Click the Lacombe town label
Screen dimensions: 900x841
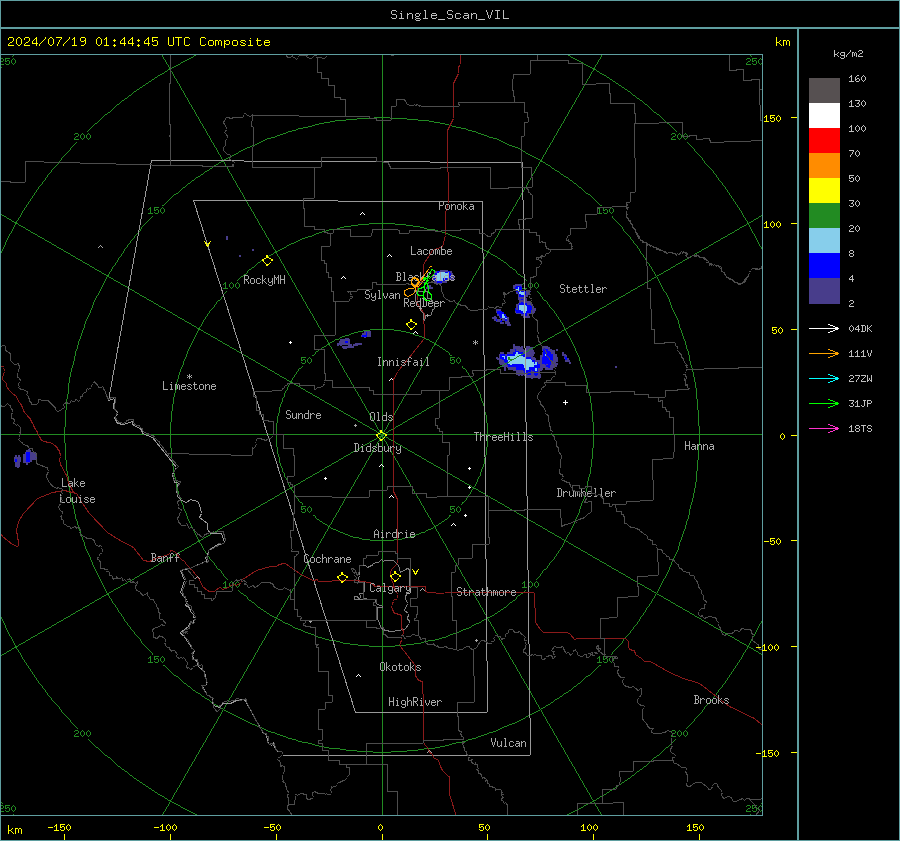[431, 251]
